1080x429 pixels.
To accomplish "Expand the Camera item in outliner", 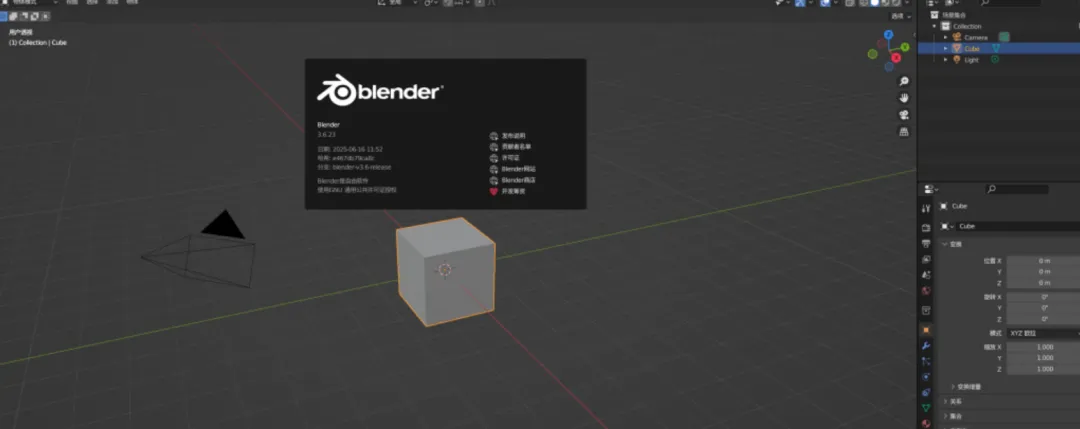I will pos(946,37).
